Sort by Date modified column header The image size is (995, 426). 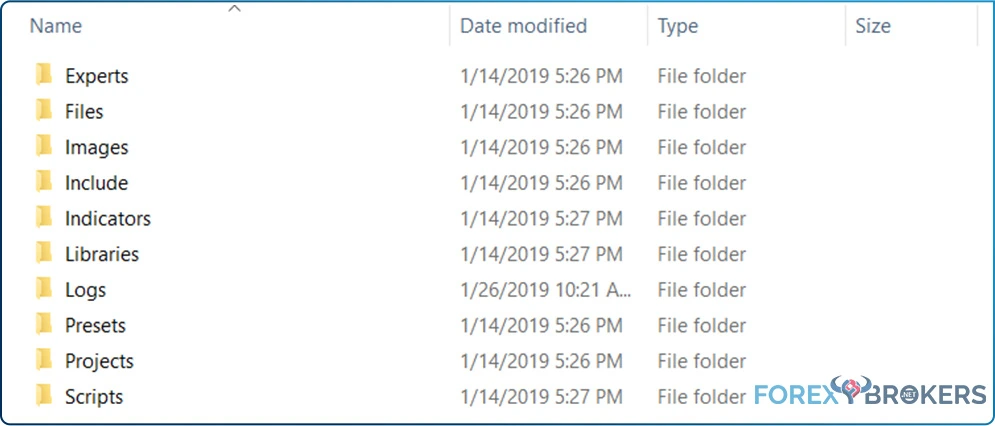[x=524, y=26]
